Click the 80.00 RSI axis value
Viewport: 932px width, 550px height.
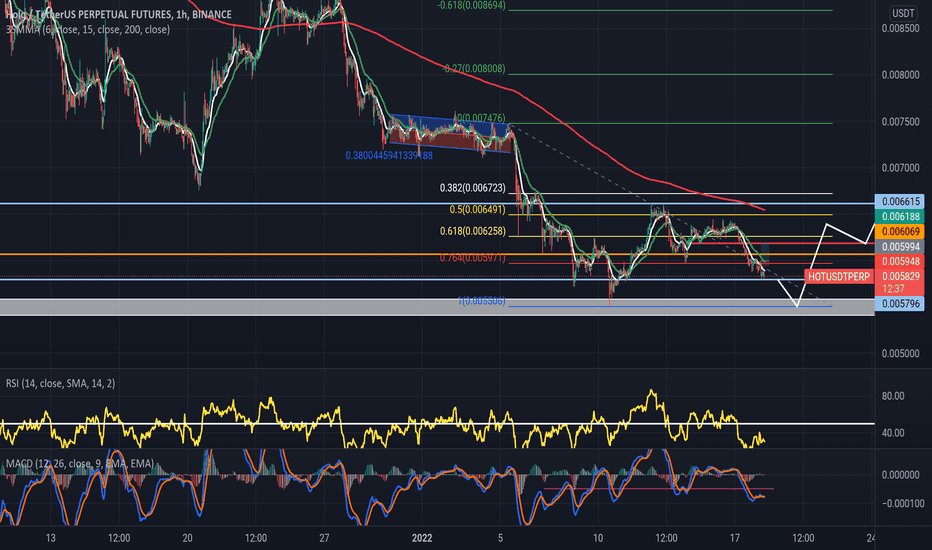[x=893, y=396]
